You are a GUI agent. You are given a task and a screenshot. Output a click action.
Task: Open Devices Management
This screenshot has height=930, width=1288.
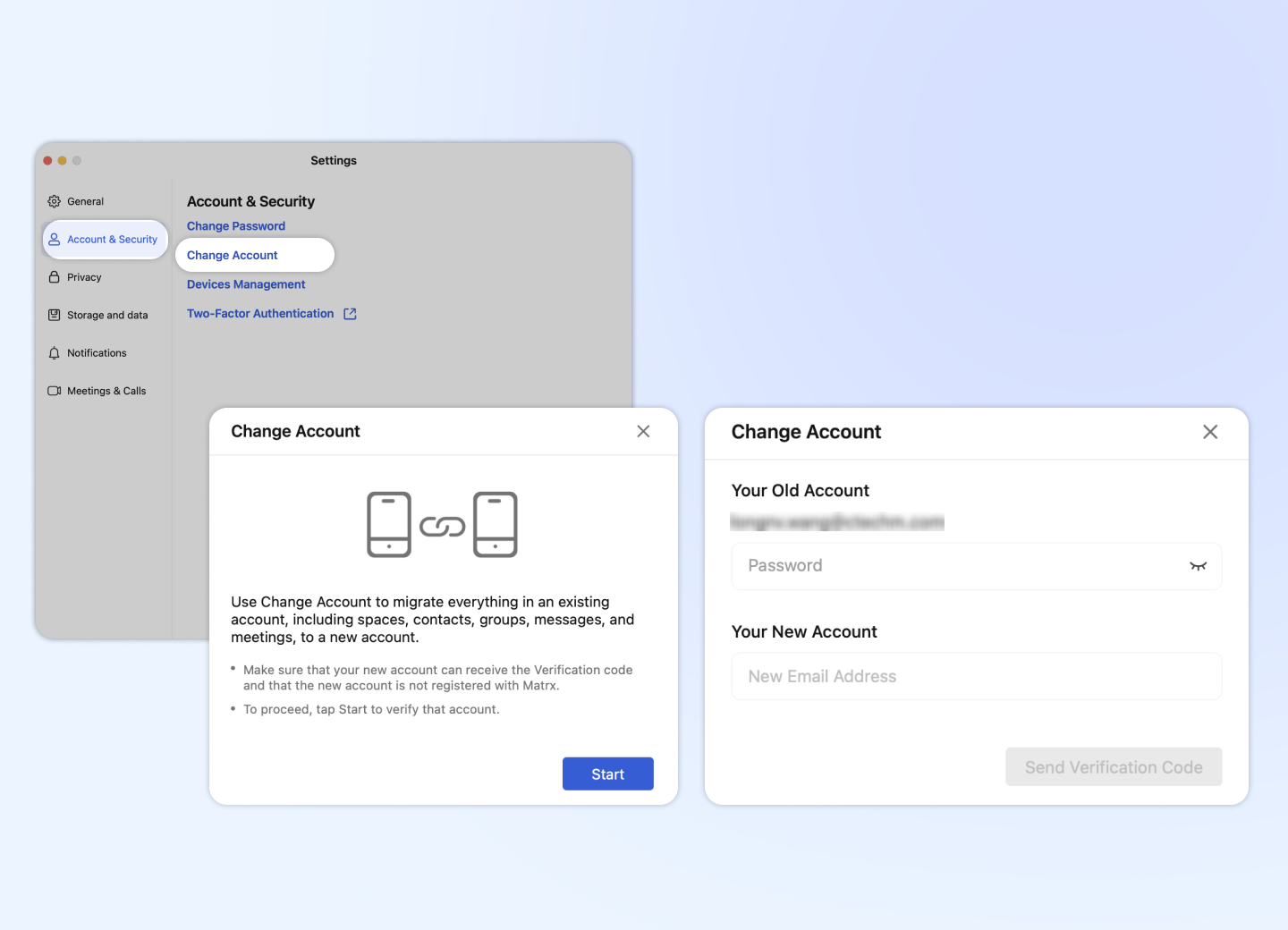[x=246, y=284]
